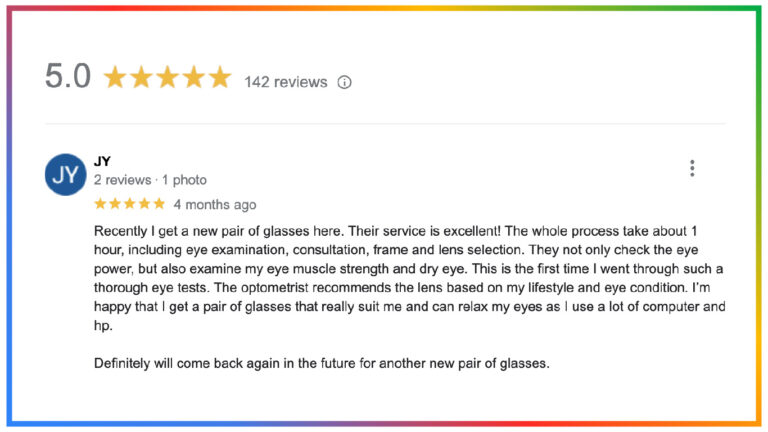Screen dimensions: 768x432
Task: Open the three-dot menu on JY's review
Action: 691,168
